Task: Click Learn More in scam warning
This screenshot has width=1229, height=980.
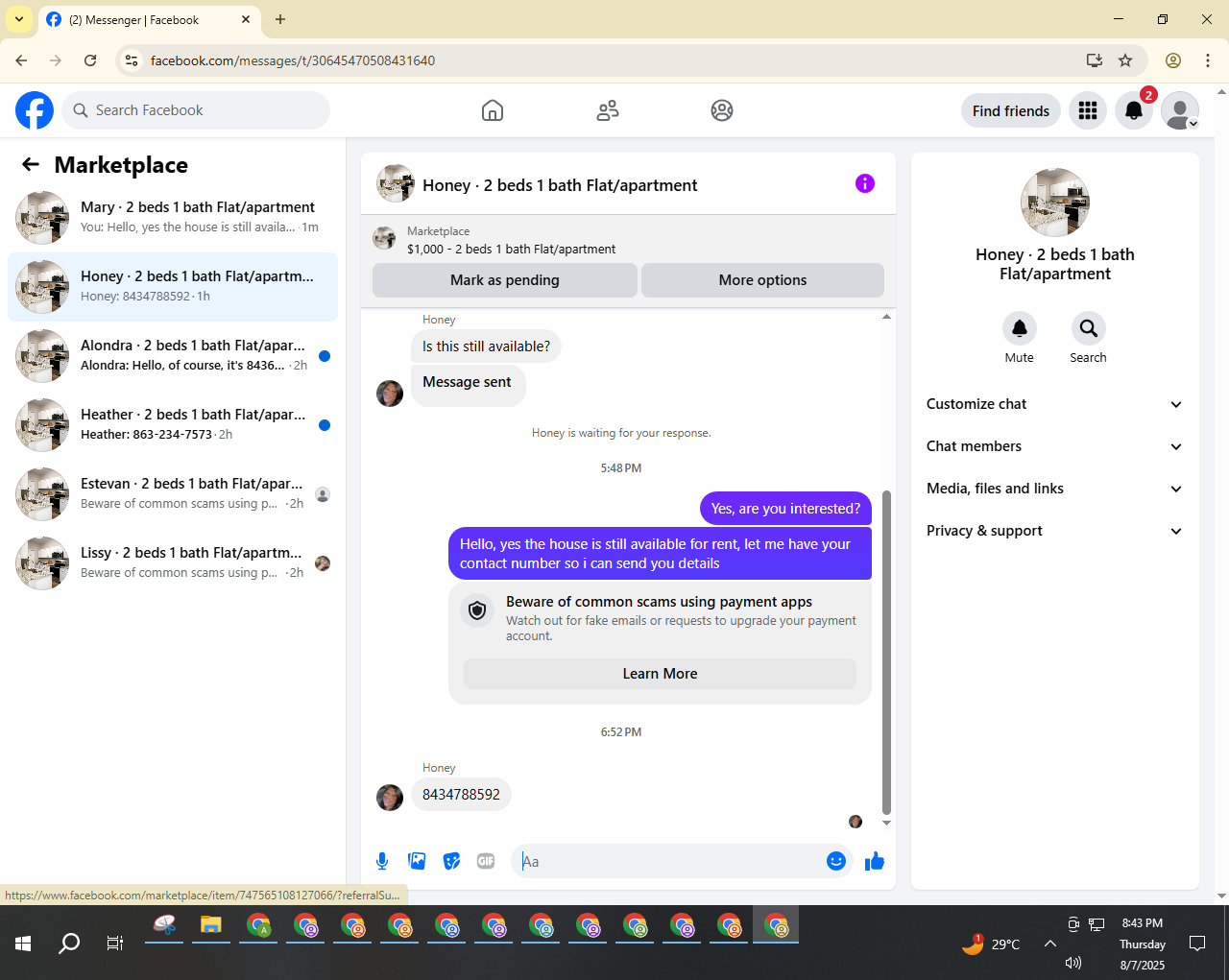Action: pyautogui.click(x=660, y=674)
